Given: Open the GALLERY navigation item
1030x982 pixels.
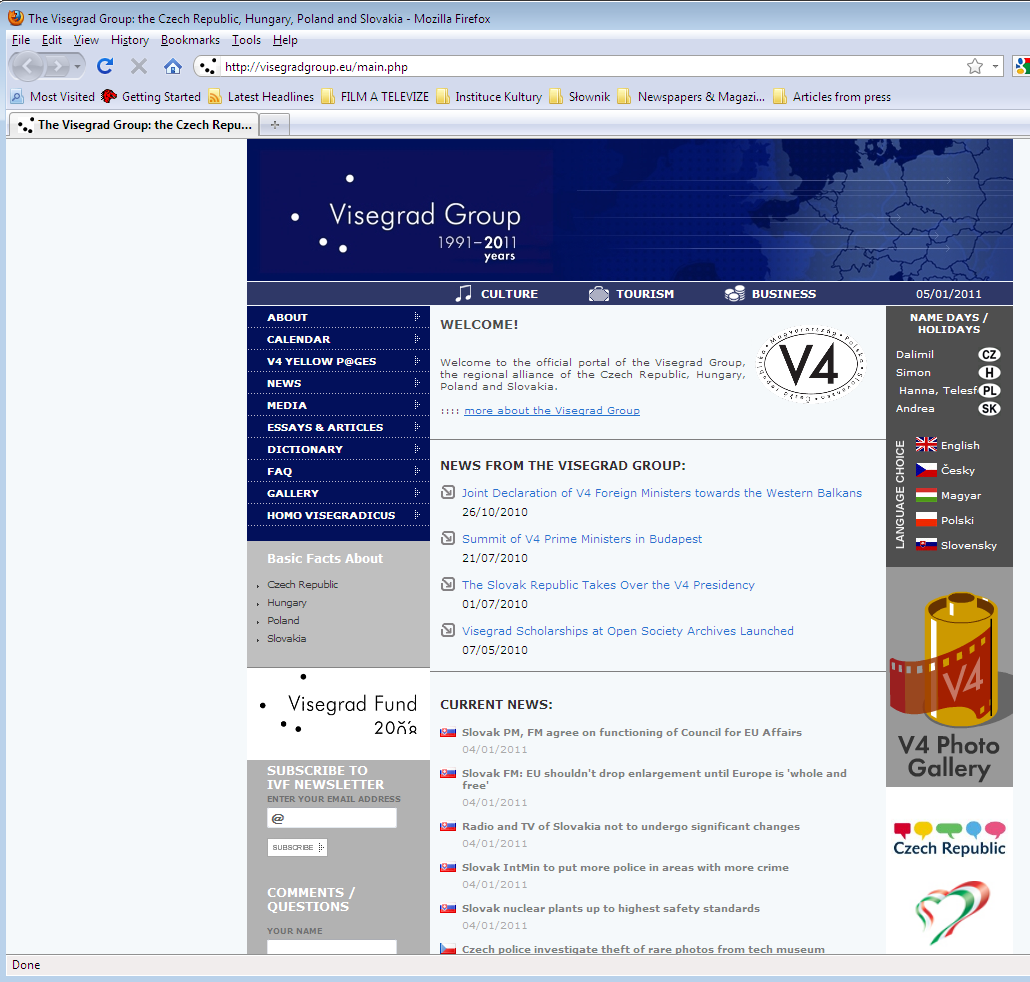Looking at the screenshot, I should [338, 493].
